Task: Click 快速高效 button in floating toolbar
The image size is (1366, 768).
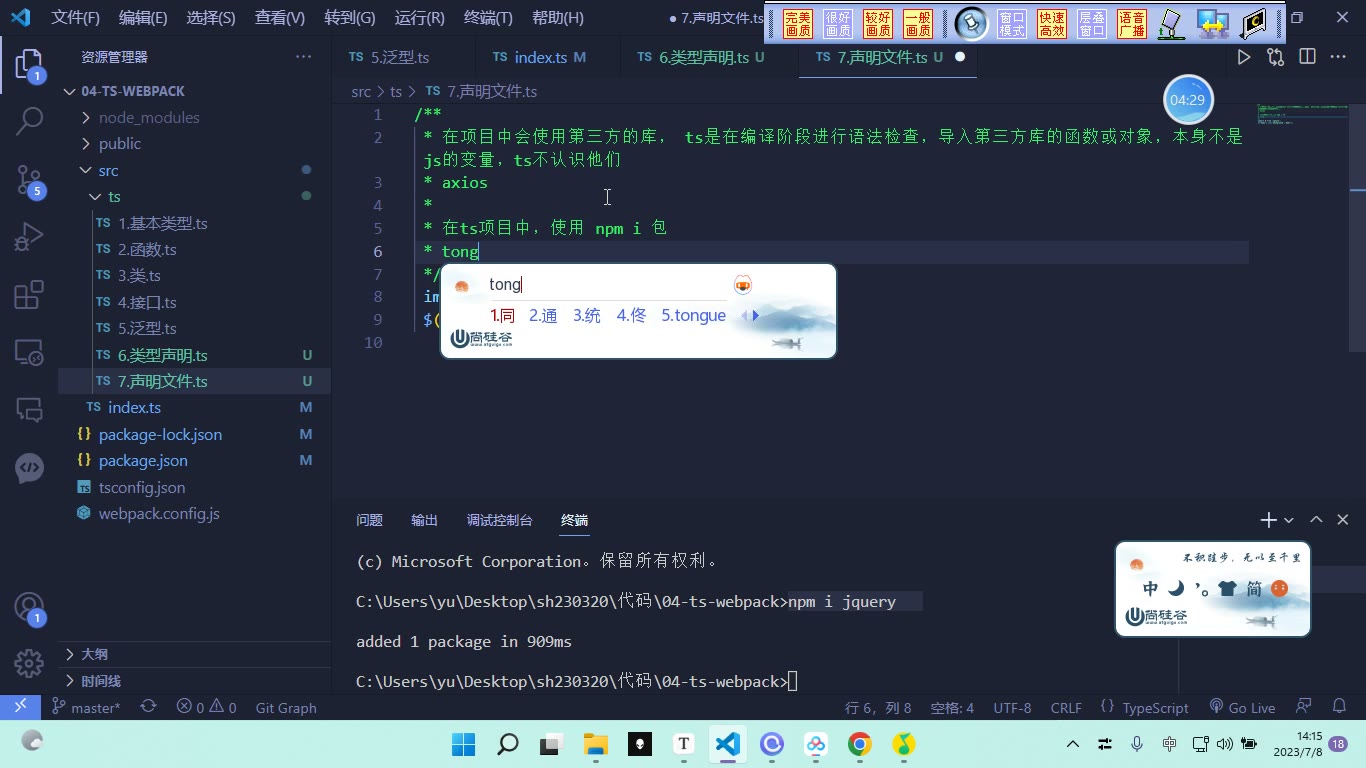Action: click(x=1051, y=24)
